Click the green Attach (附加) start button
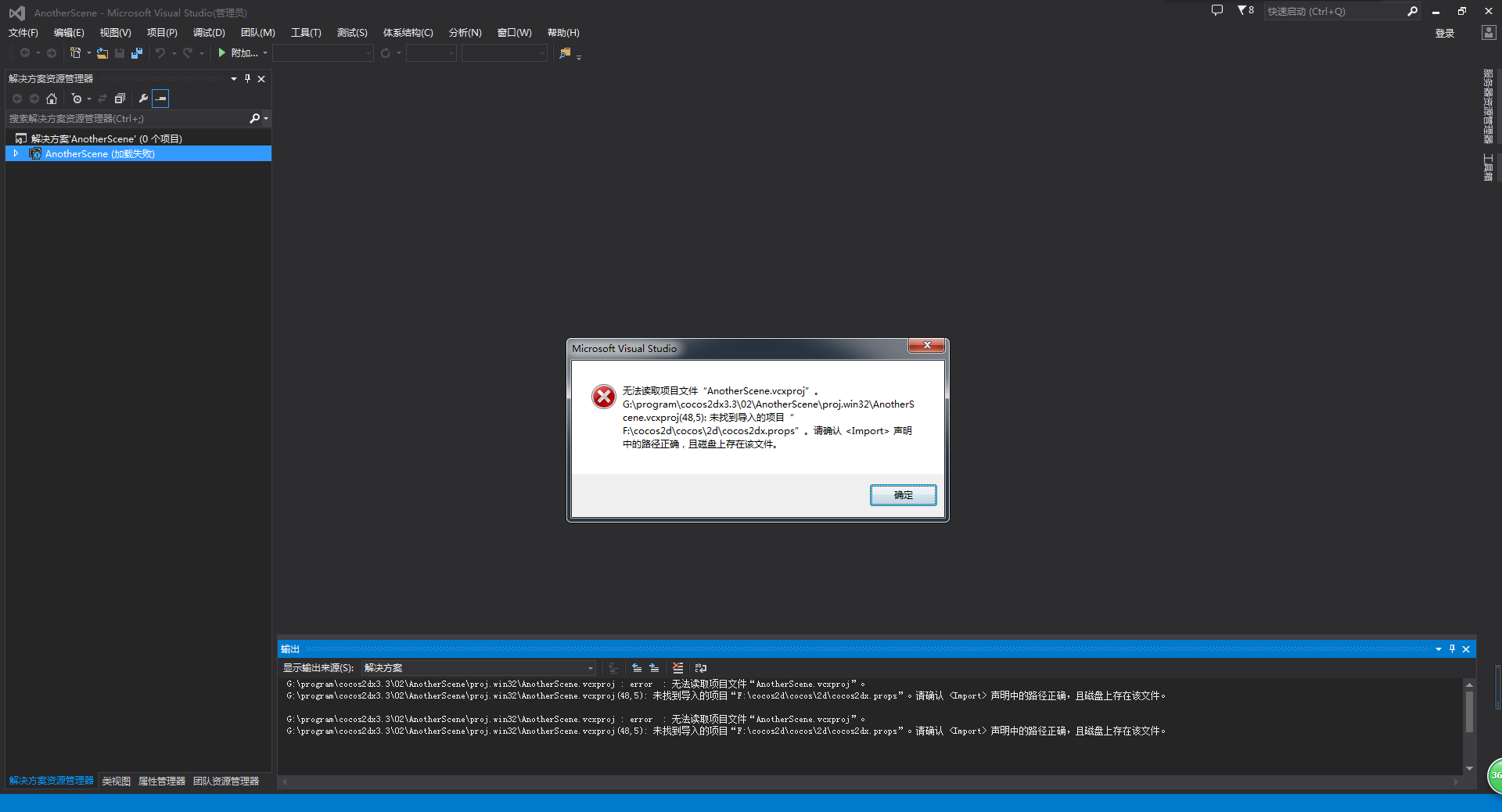This screenshot has width=1502, height=812. pos(238,53)
